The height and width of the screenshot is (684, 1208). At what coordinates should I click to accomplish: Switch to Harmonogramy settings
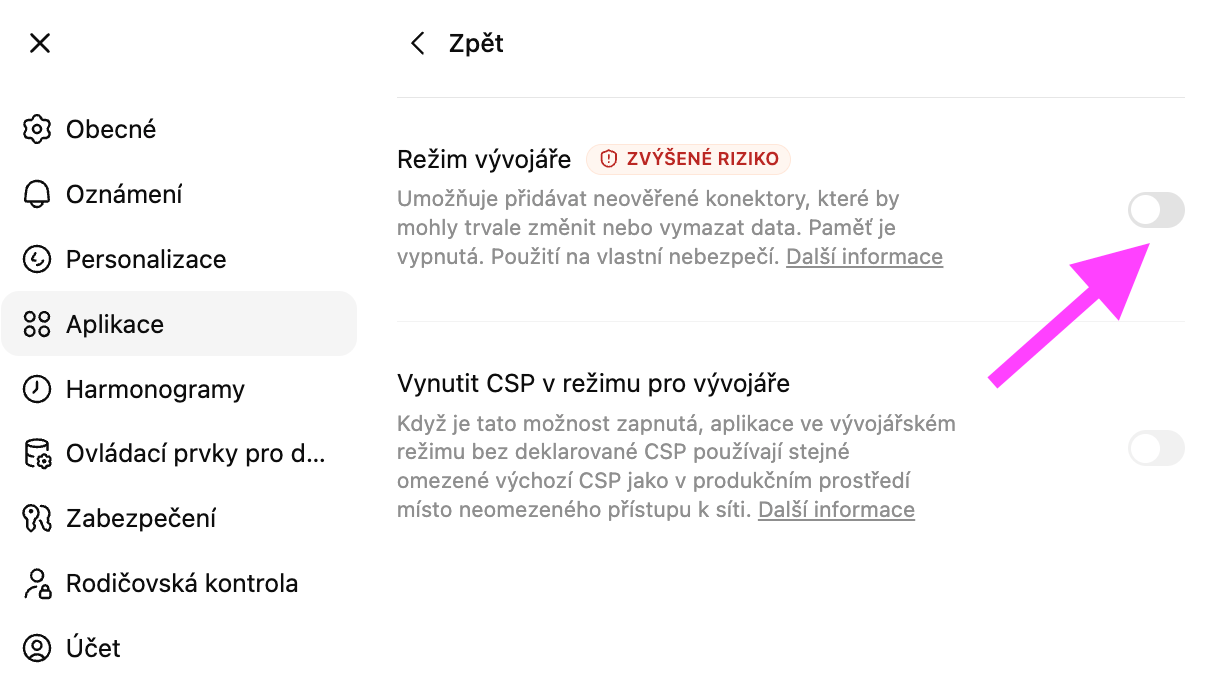pyautogui.click(x=155, y=389)
